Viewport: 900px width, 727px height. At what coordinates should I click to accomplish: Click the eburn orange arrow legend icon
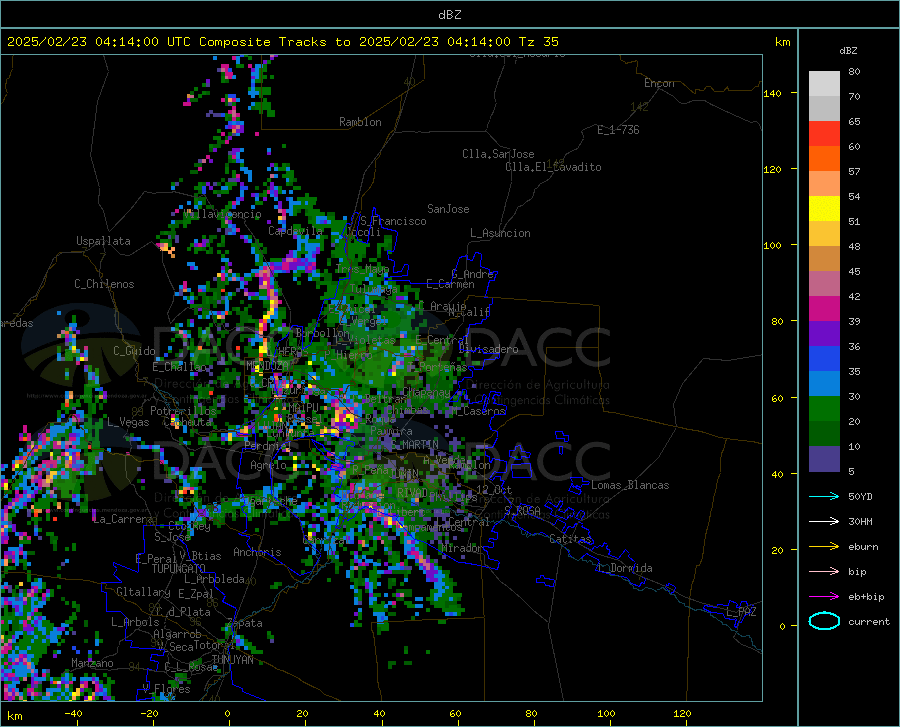point(824,546)
